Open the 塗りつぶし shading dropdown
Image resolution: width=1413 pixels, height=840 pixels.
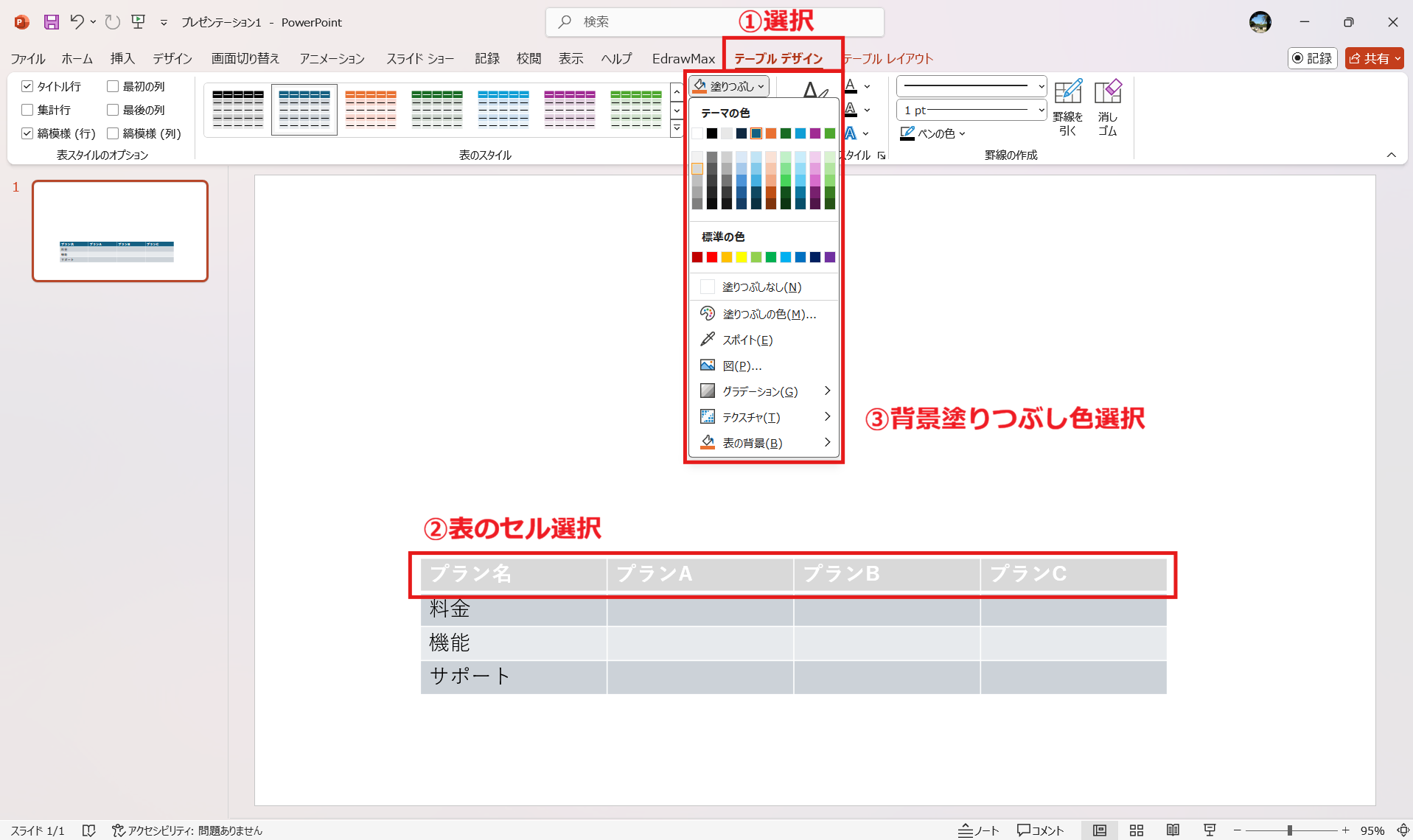(730, 86)
